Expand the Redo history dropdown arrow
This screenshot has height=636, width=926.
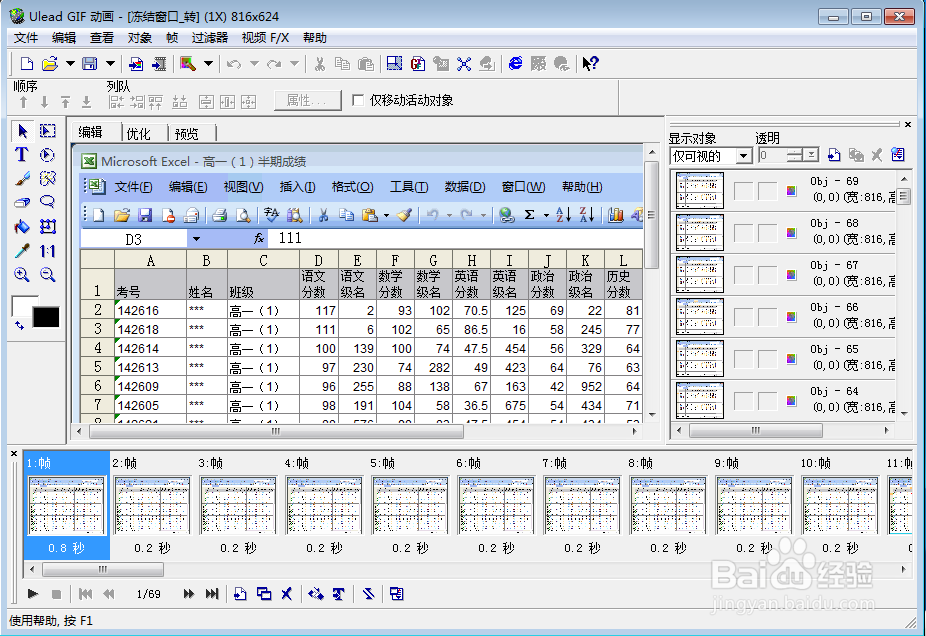point(294,63)
